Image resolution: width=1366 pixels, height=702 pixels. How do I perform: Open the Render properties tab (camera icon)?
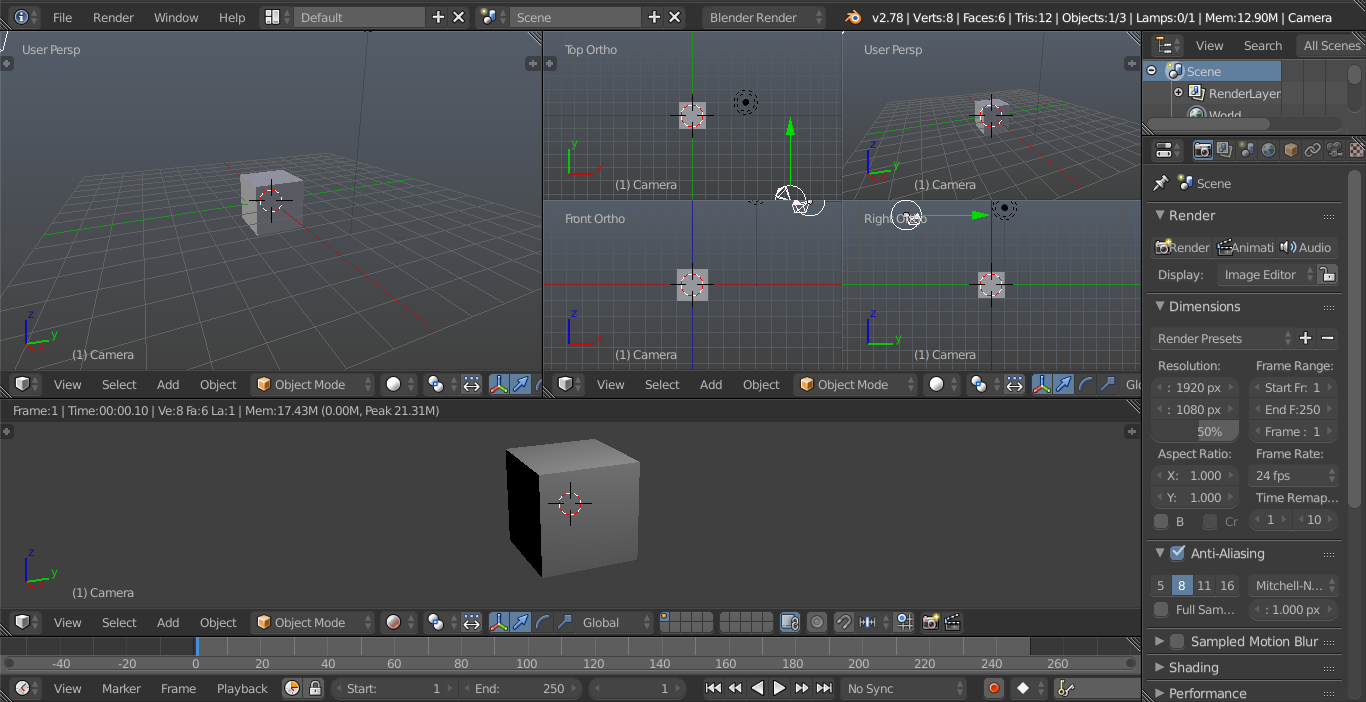[1203, 150]
